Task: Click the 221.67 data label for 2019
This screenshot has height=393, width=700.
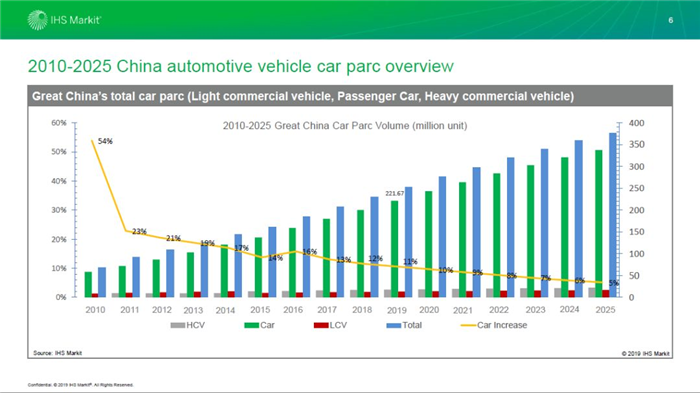Action: [x=395, y=193]
